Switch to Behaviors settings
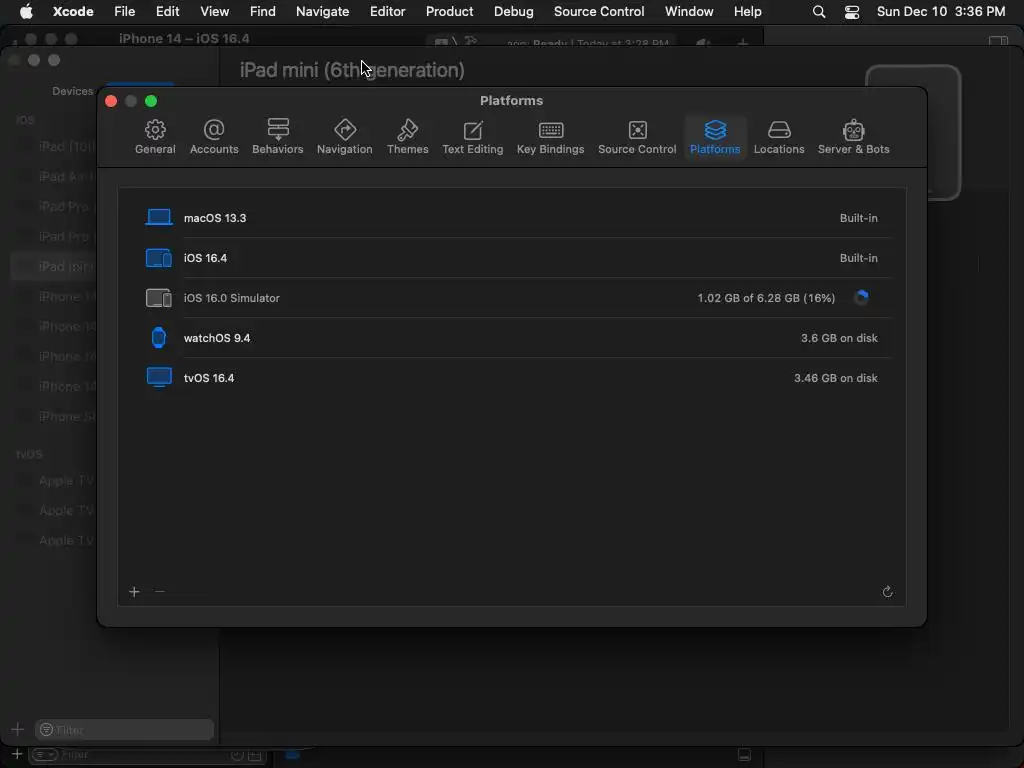 pos(278,137)
